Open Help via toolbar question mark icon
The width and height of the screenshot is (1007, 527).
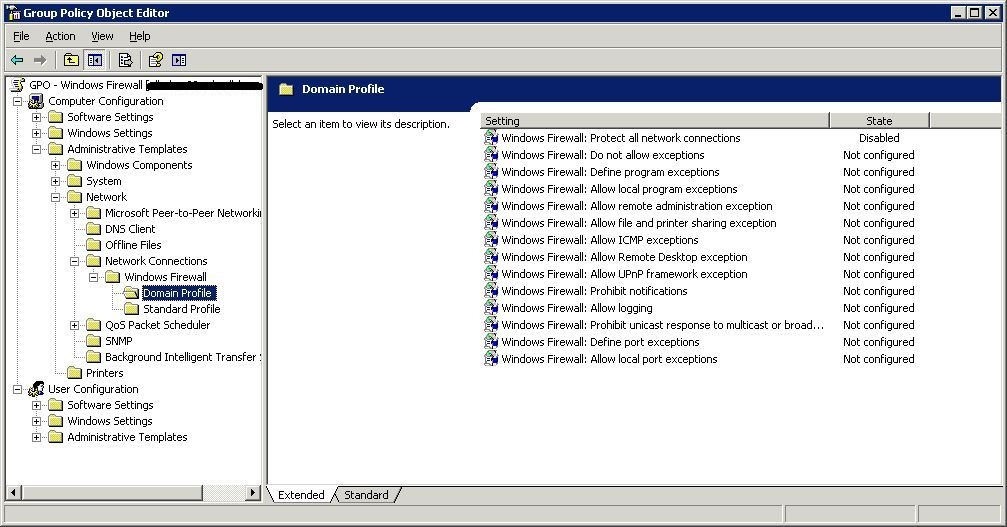coord(155,60)
